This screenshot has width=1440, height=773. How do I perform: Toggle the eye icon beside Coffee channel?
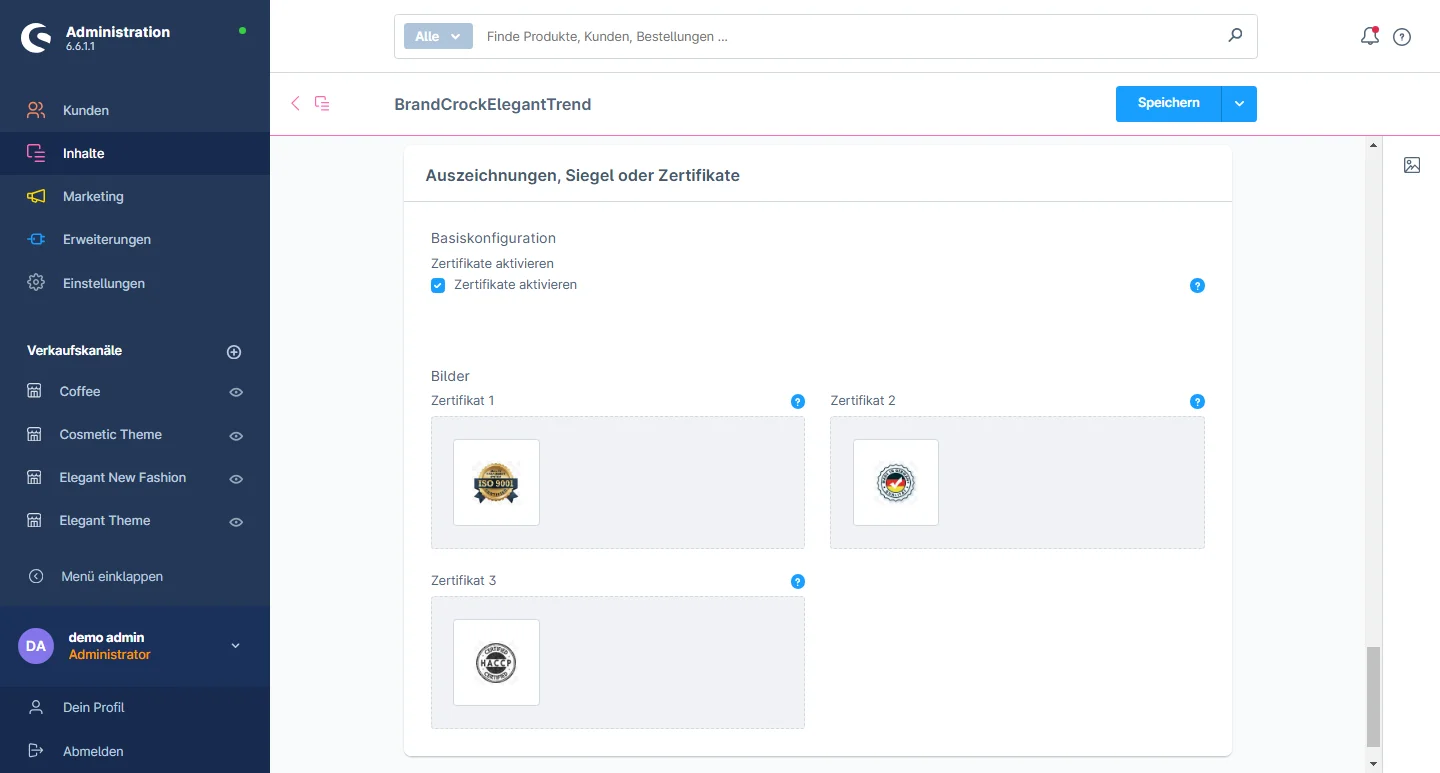coord(236,392)
